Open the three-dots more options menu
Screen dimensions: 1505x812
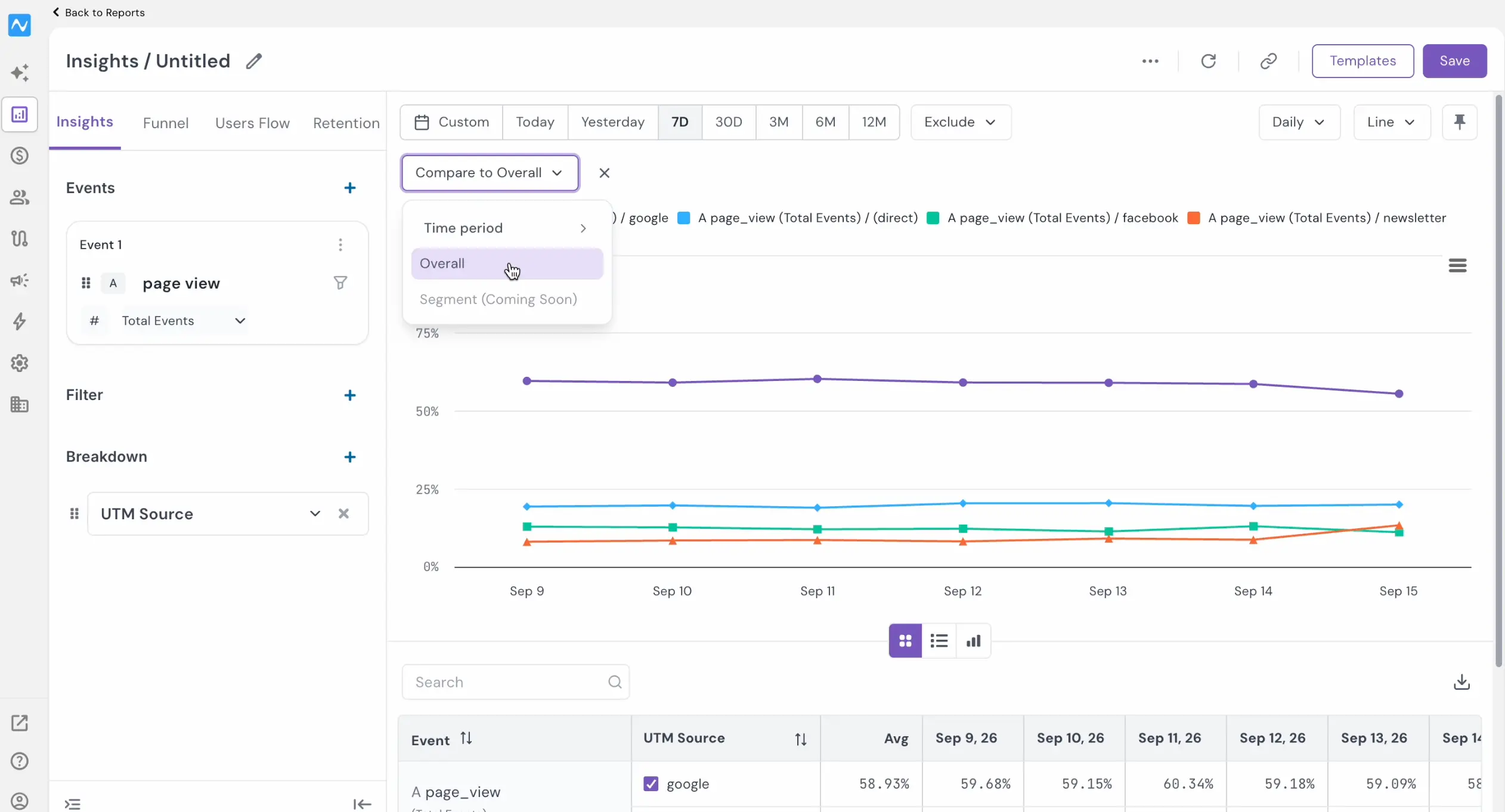1150,61
